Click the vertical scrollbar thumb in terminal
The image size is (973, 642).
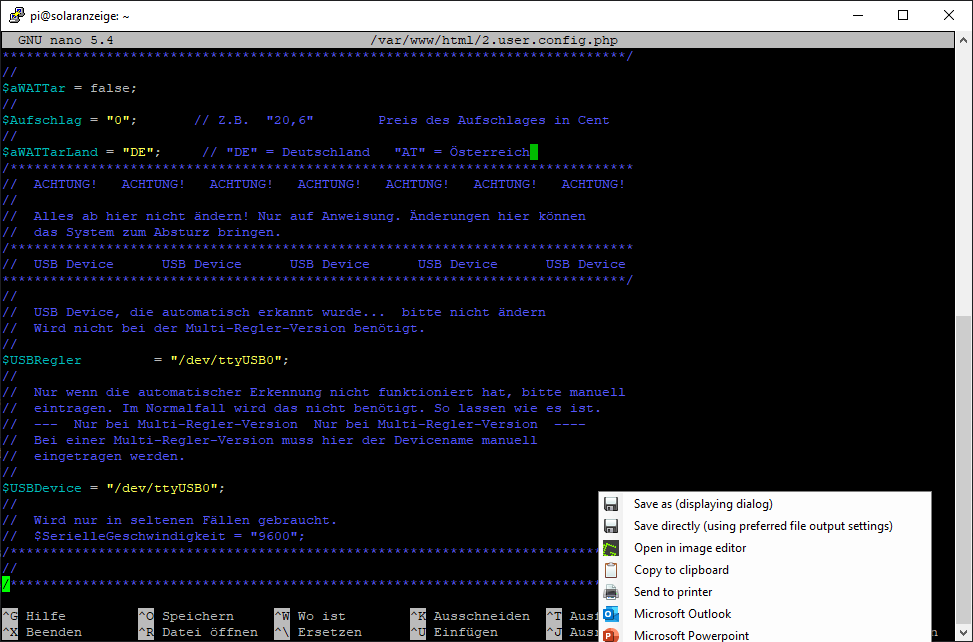(963, 450)
